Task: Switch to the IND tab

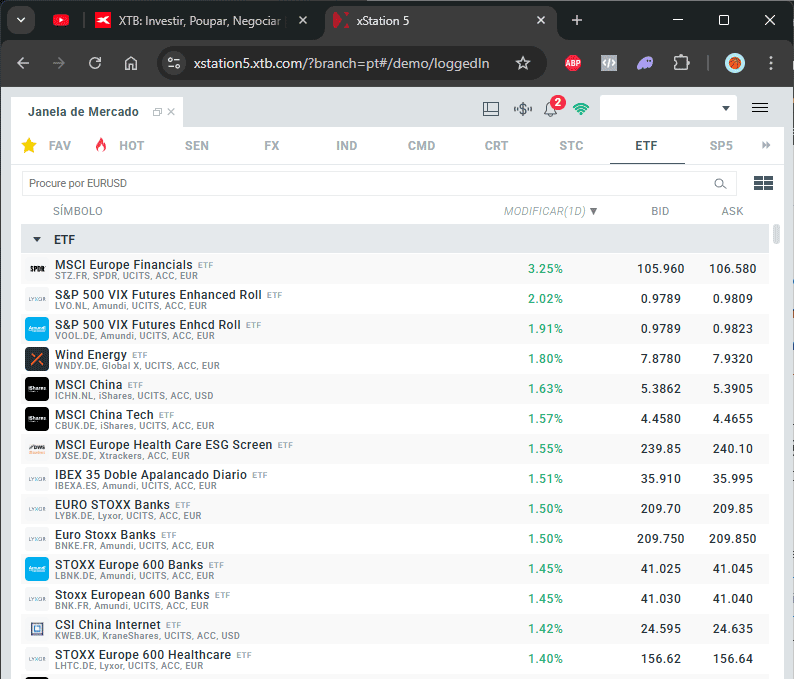Action: tap(346, 146)
